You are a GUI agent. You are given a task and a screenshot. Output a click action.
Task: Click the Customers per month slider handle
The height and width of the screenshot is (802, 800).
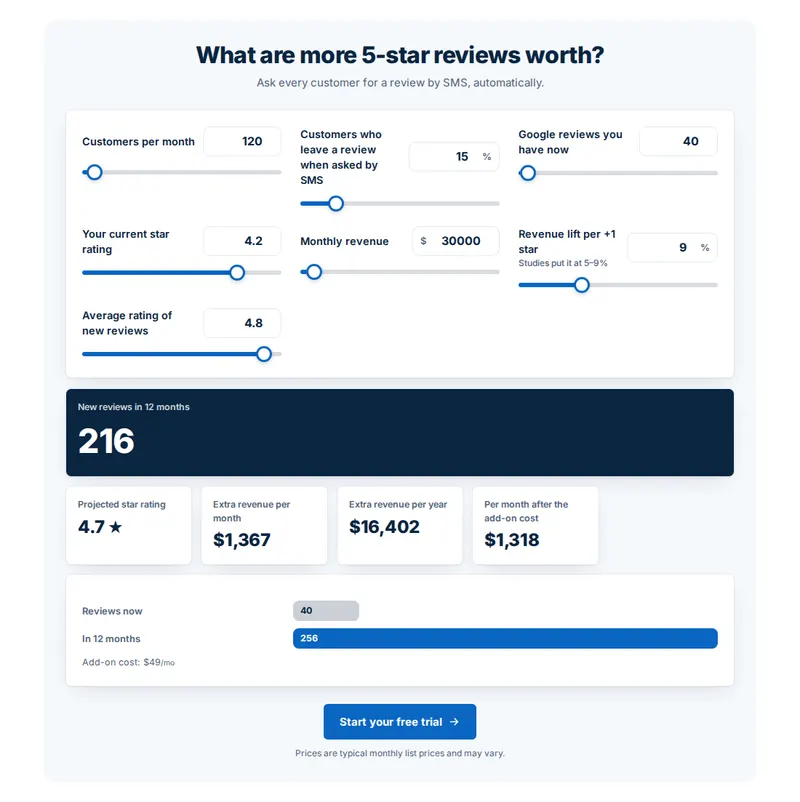click(x=94, y=172)
